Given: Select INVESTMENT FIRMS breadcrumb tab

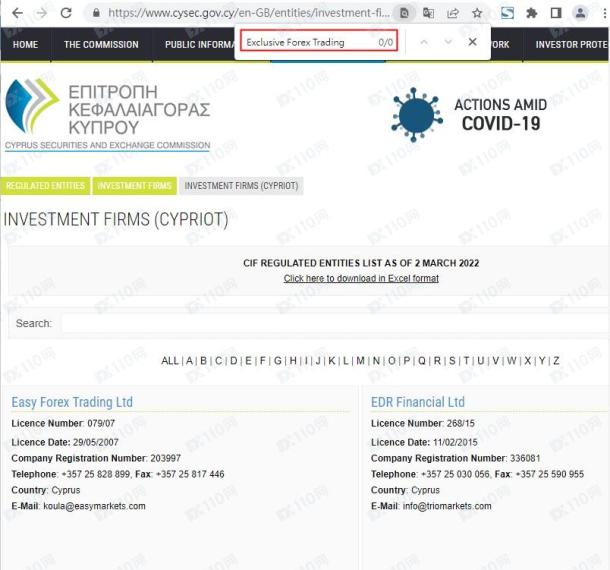Looking at the screenshot, I should [135, 186].
